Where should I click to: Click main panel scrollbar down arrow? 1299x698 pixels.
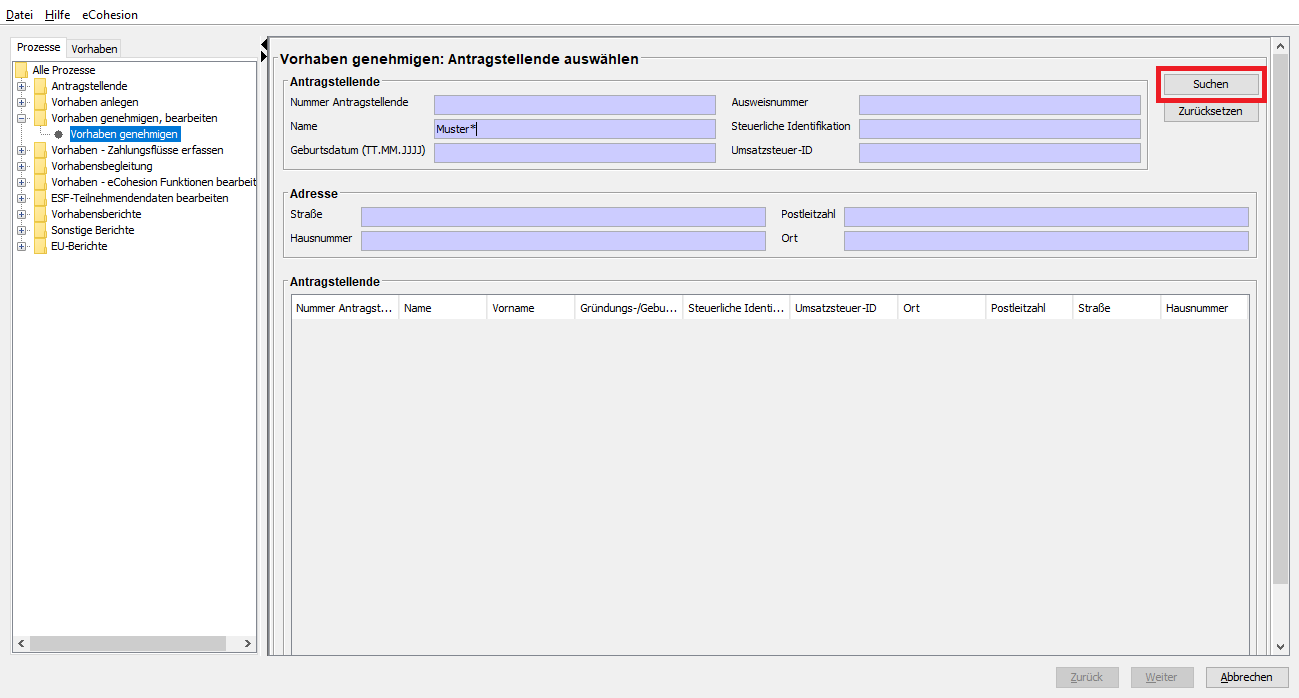click(x=1280, y=647)
